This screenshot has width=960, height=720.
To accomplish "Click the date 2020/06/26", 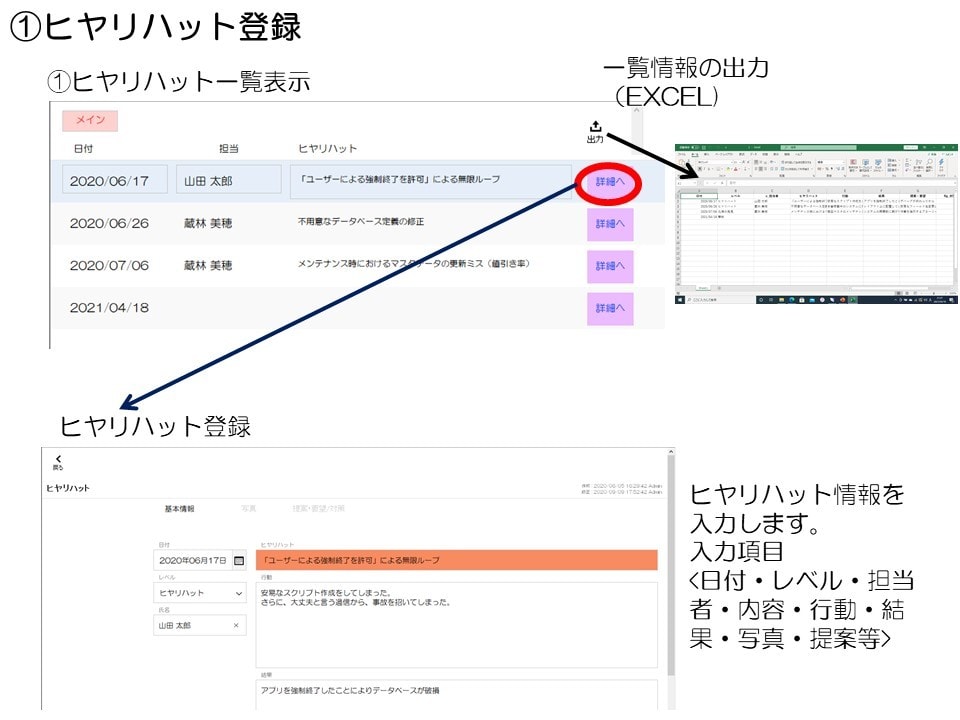I will coord(109,223).
